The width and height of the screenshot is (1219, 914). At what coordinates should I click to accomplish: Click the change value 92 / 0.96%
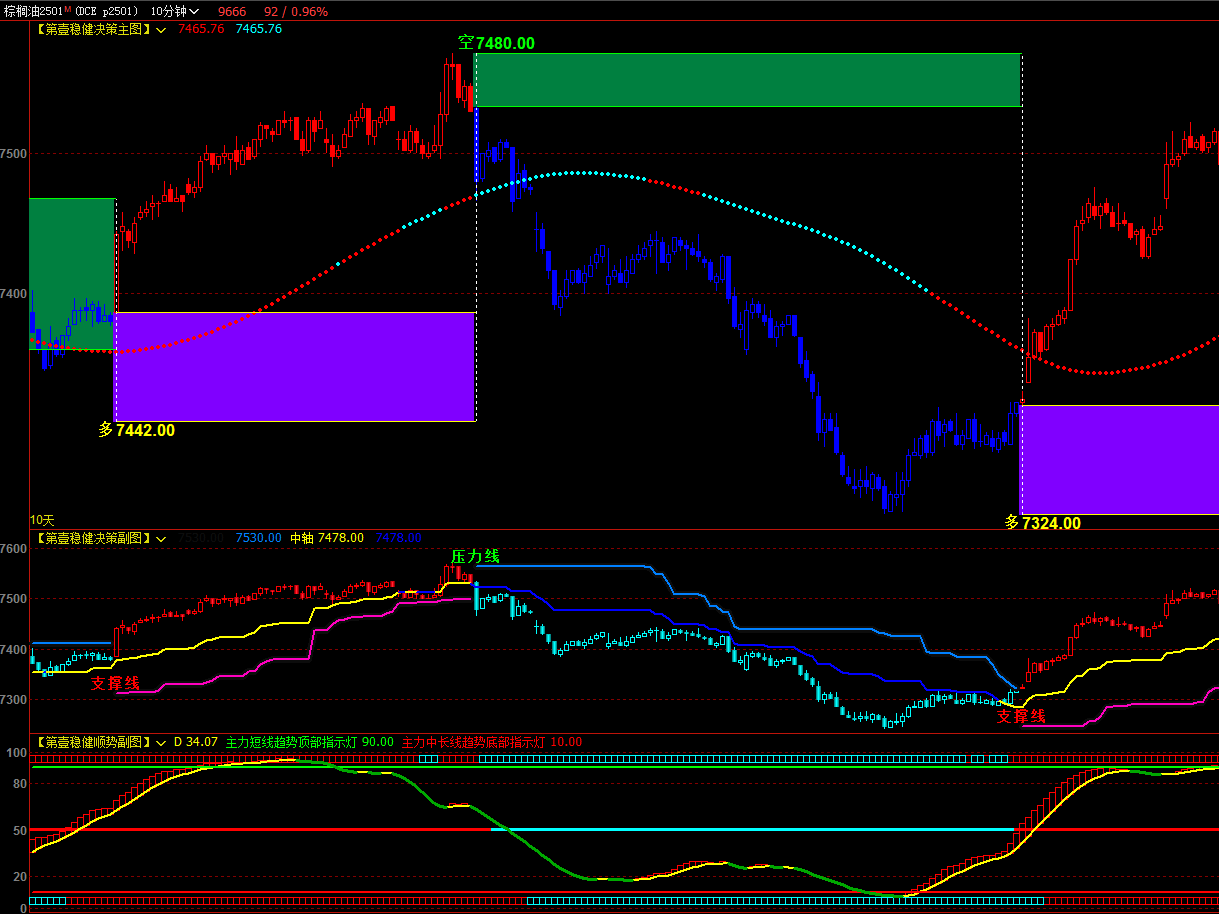point(296,11)
